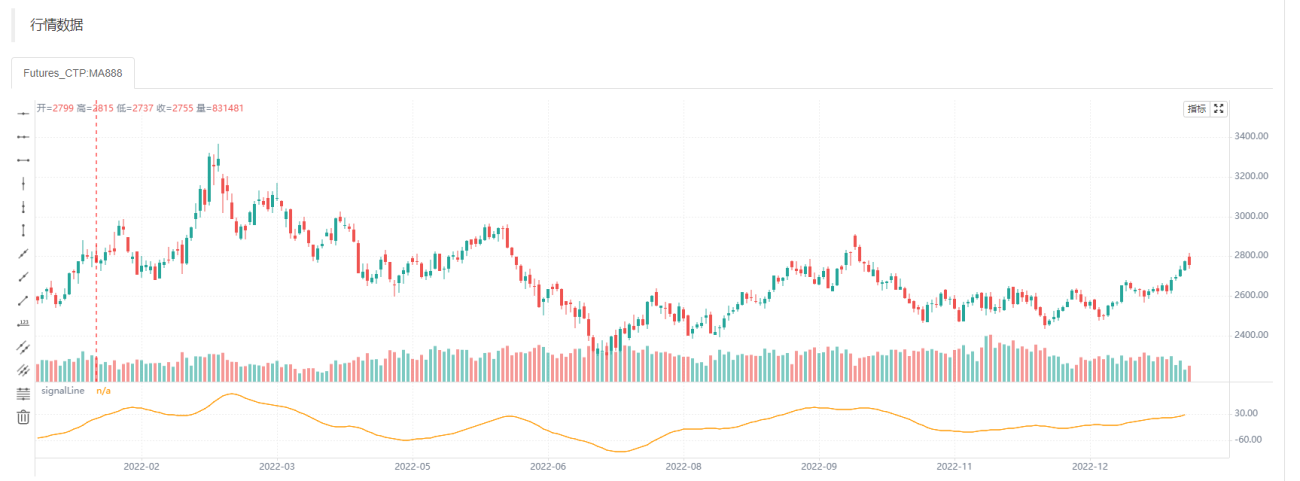
Task: Click the 量=831481 volume readout
Action: 221,108
